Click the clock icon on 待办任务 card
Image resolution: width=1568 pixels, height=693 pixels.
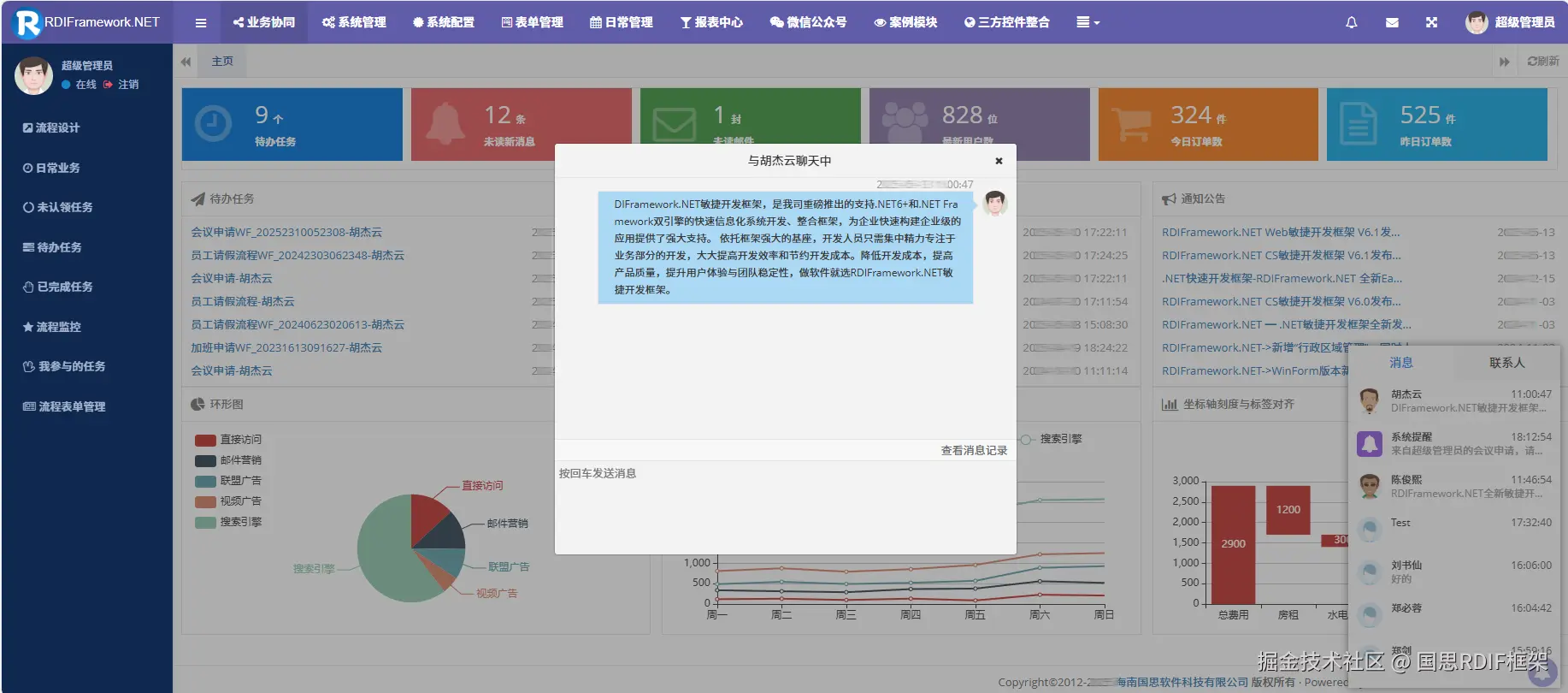213,124
